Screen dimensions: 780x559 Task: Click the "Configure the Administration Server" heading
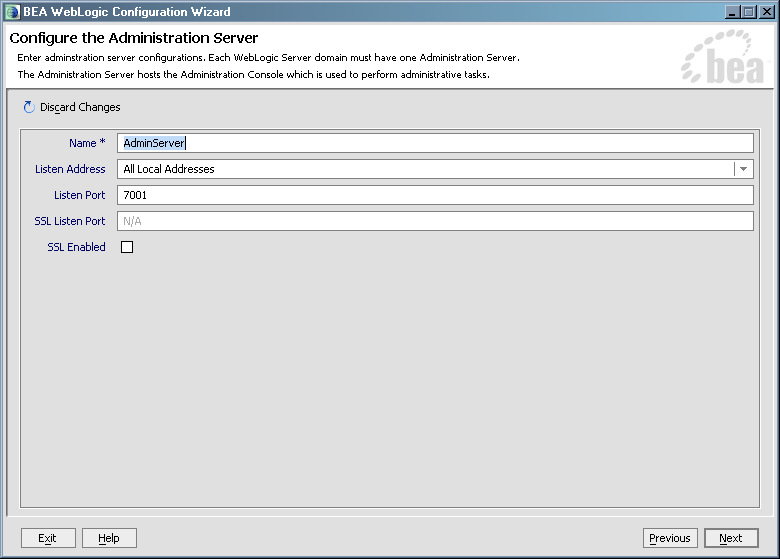click(x=134, y=38)
